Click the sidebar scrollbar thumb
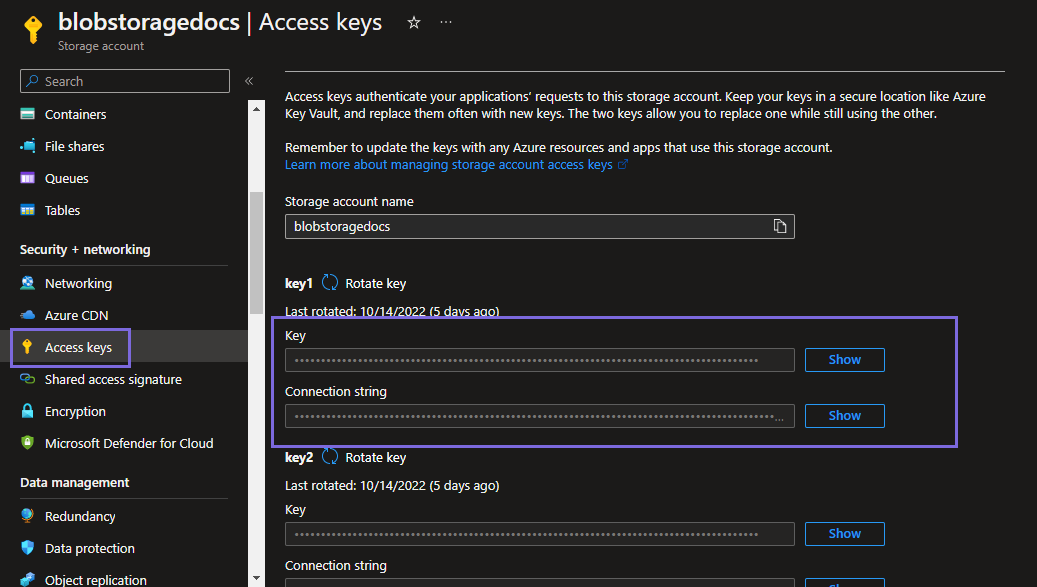This screenshot has height=587, width=1037. [257, 253]
